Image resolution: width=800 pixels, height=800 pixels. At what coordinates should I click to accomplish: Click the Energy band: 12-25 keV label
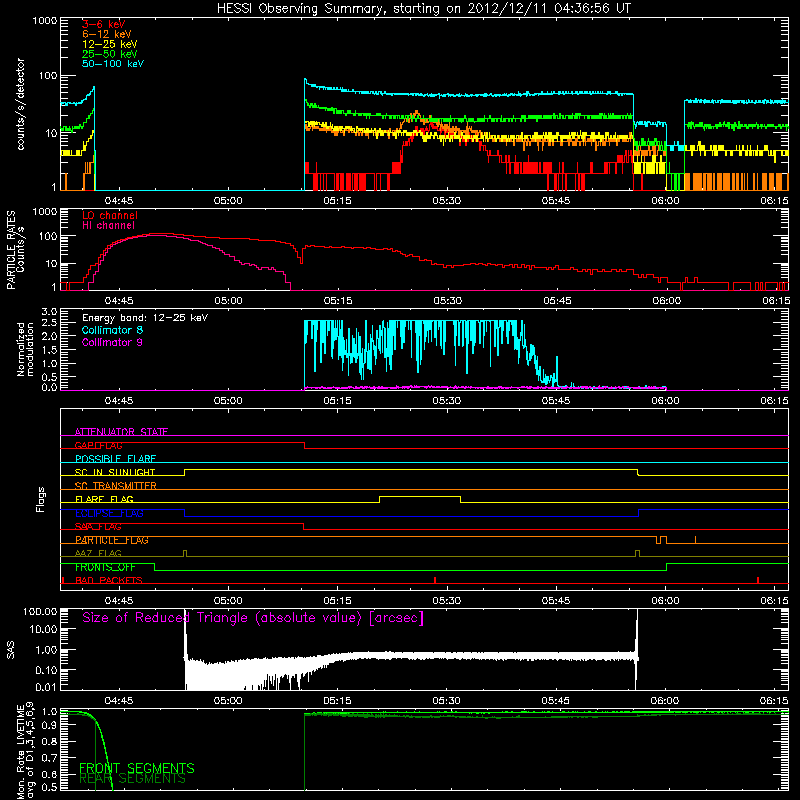(x=145, y=318)
